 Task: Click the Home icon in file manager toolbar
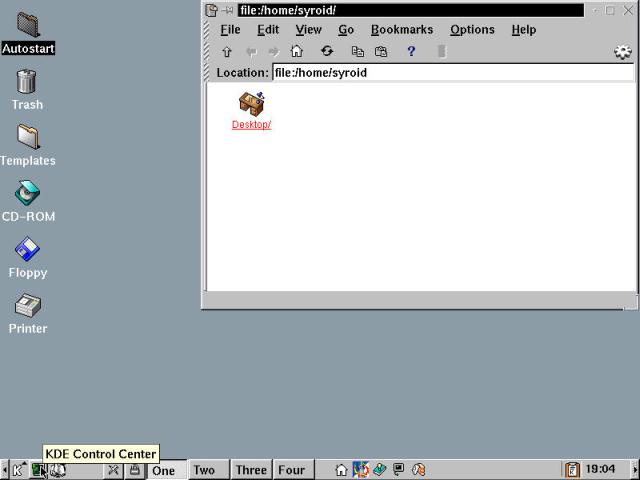(296, 52)
